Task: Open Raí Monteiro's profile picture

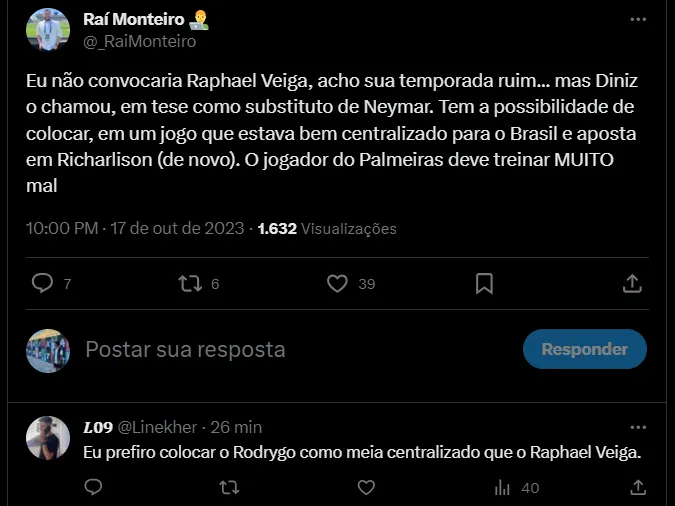Action: 47,29
